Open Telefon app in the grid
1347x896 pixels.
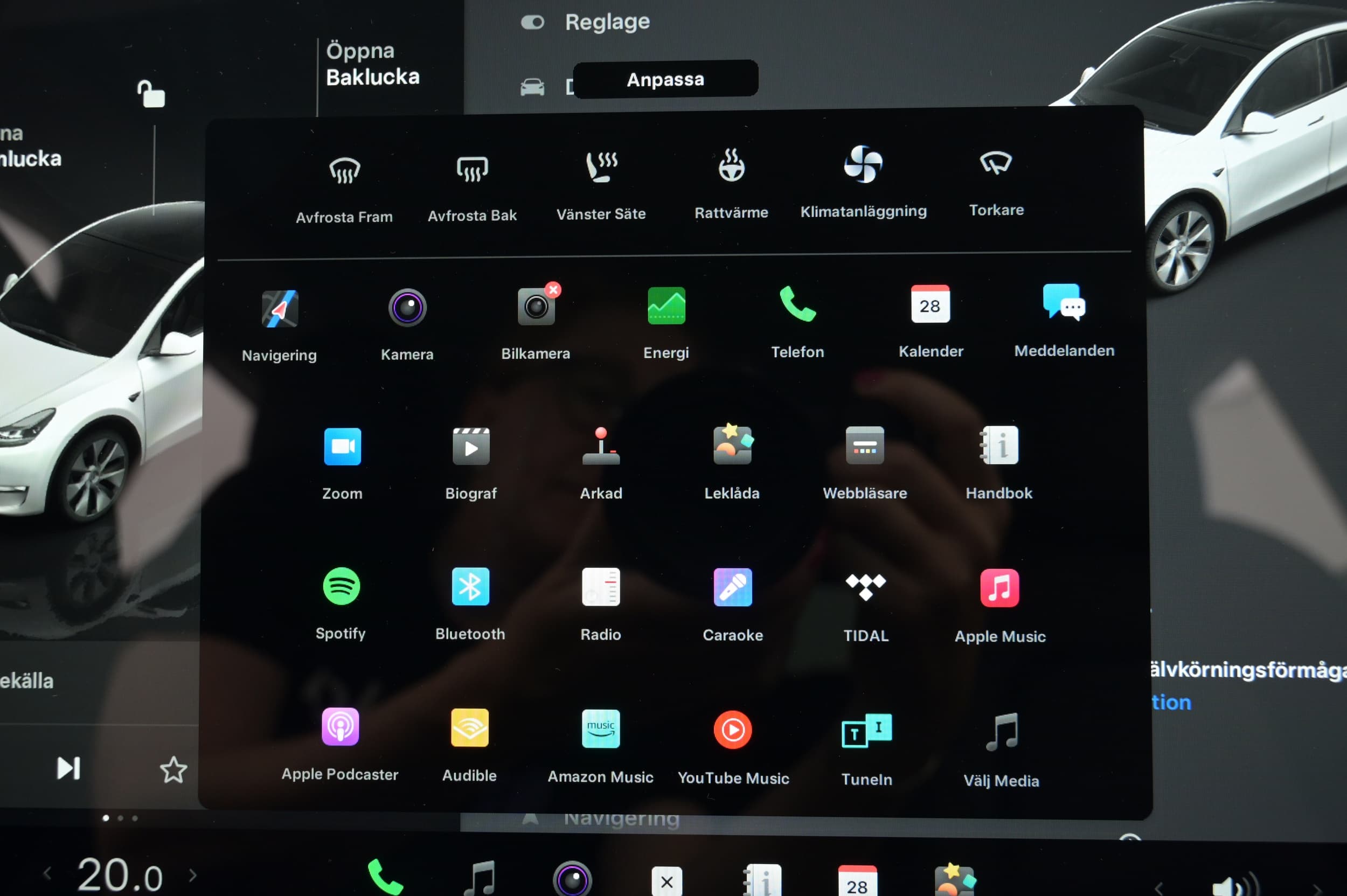(x=797, y=323)
